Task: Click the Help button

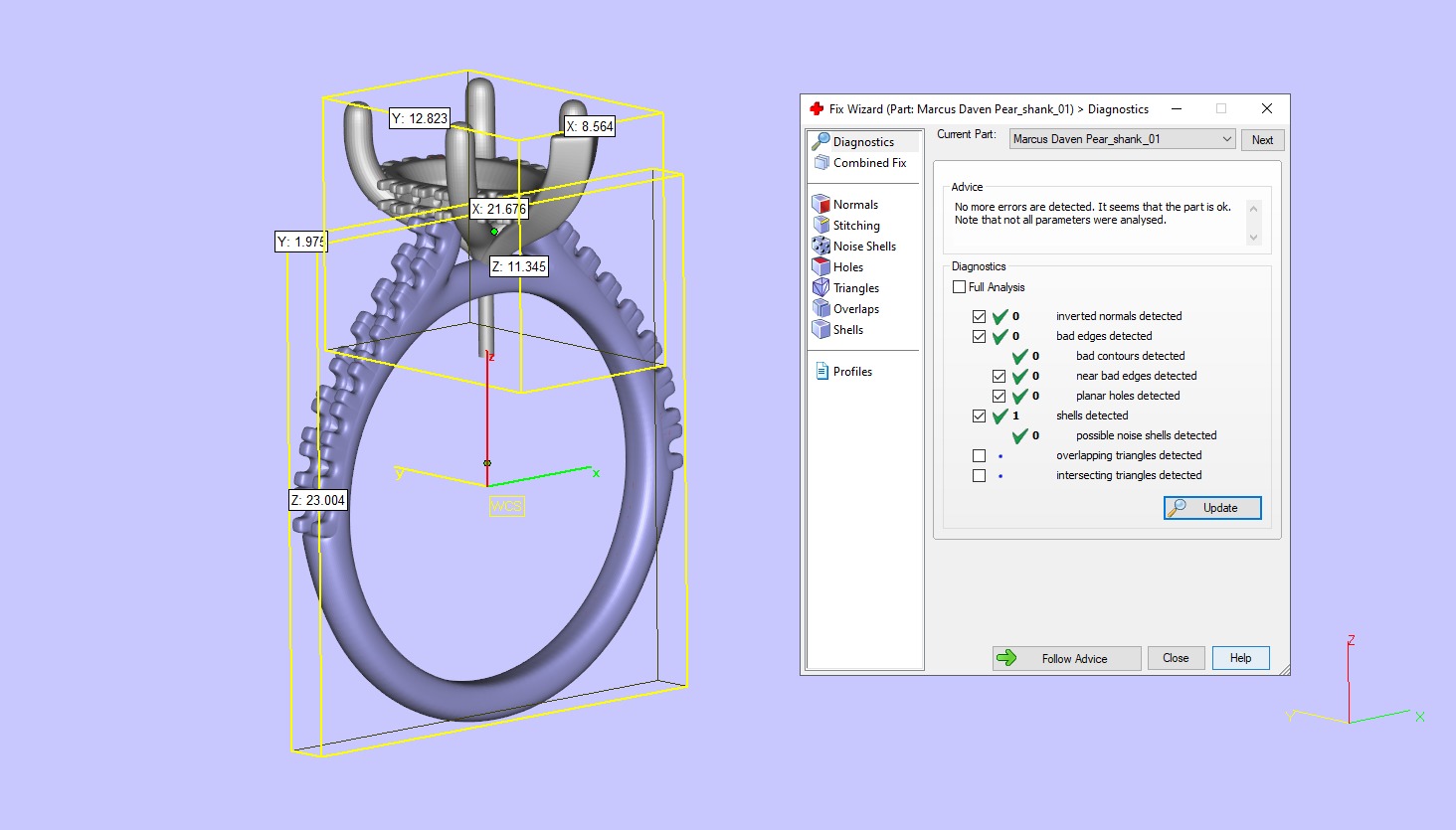Action: click(1240, 658)
